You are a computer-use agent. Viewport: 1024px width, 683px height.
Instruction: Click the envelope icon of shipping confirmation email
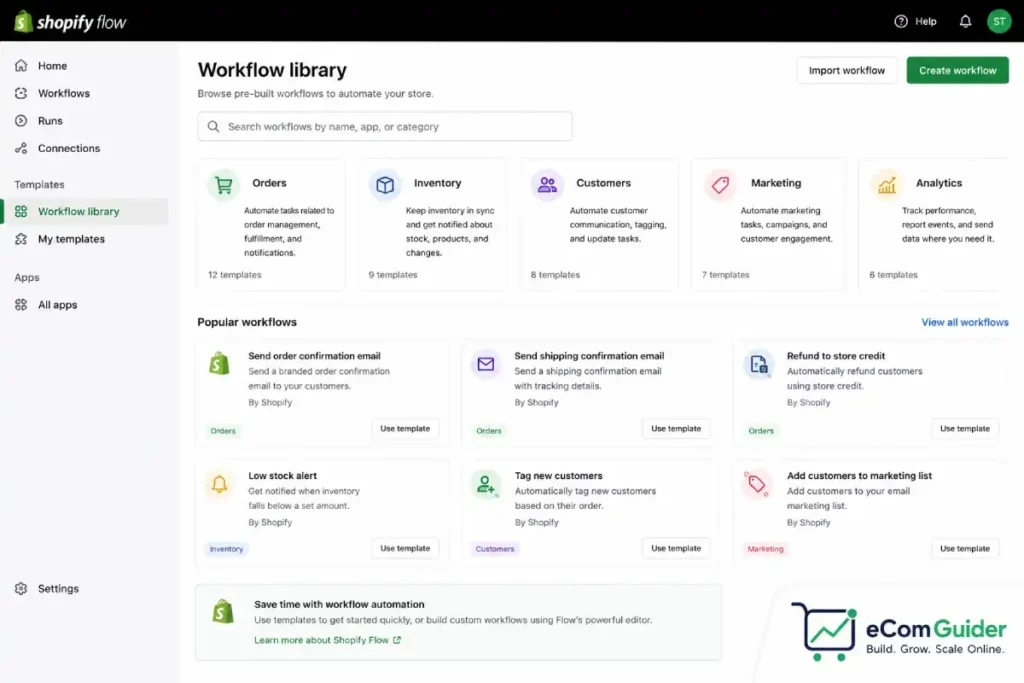[x=485, y=364]
